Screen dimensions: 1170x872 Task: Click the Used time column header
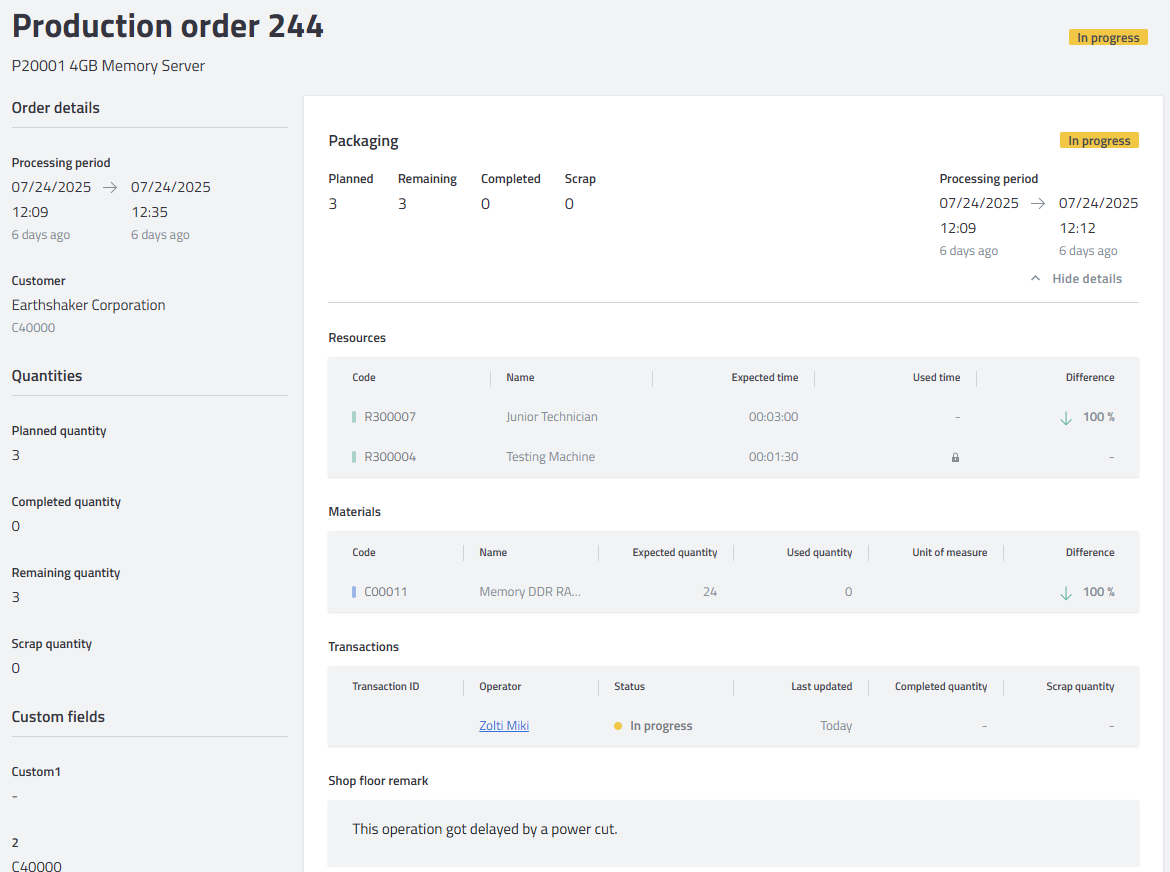(936, 377)
